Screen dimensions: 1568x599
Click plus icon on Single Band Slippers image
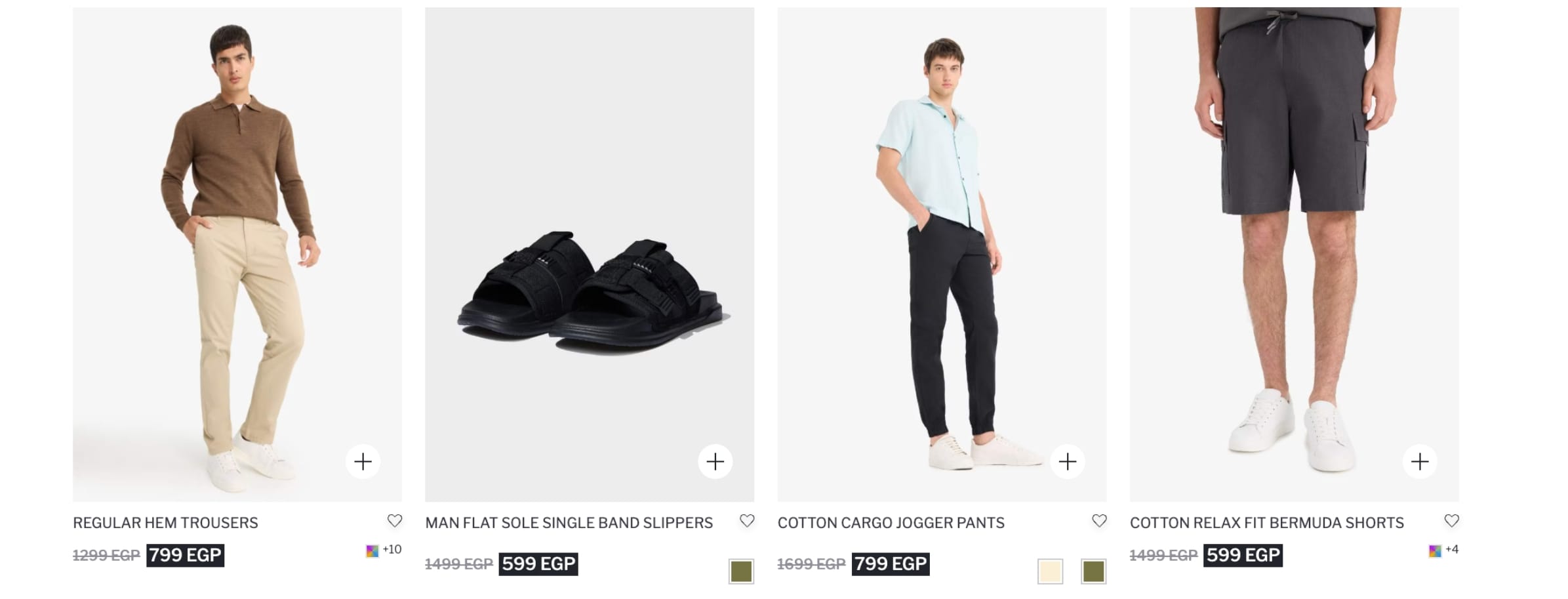(715, 462)
